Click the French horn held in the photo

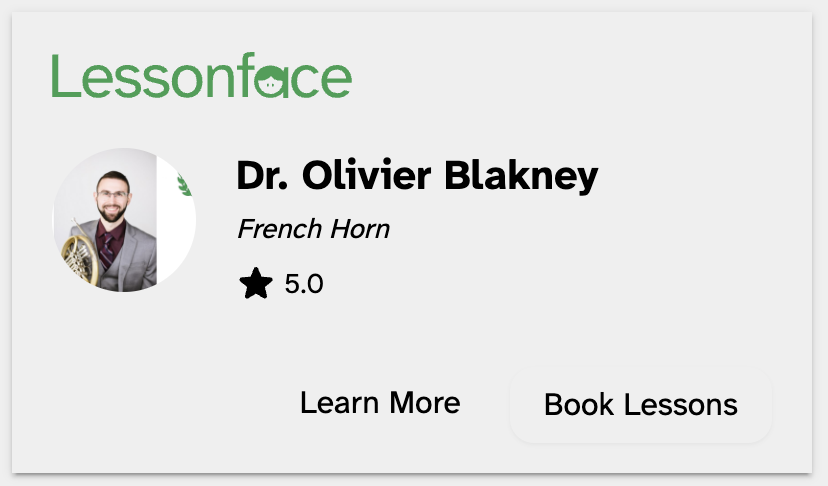[x=80, y=256]
